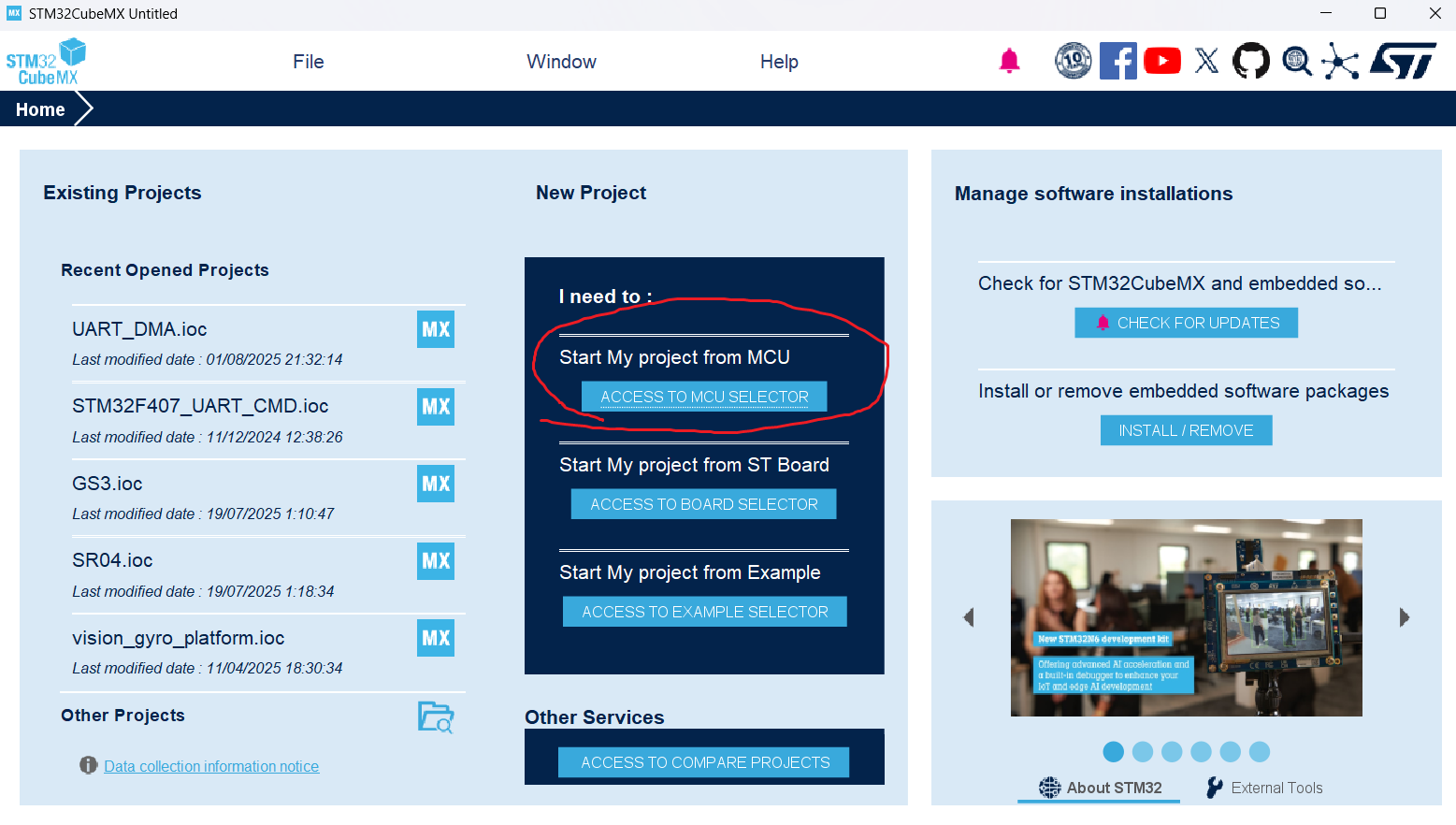Open recent project GS3.ioc
Screen dimensions: 1456x825
tap(108, 484)
